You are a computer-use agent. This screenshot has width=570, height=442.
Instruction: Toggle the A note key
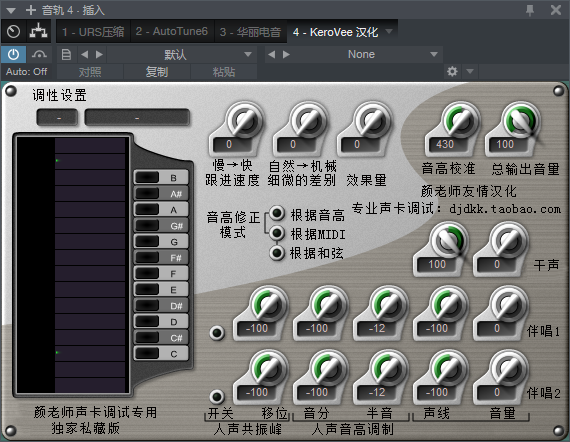(161, 209)
